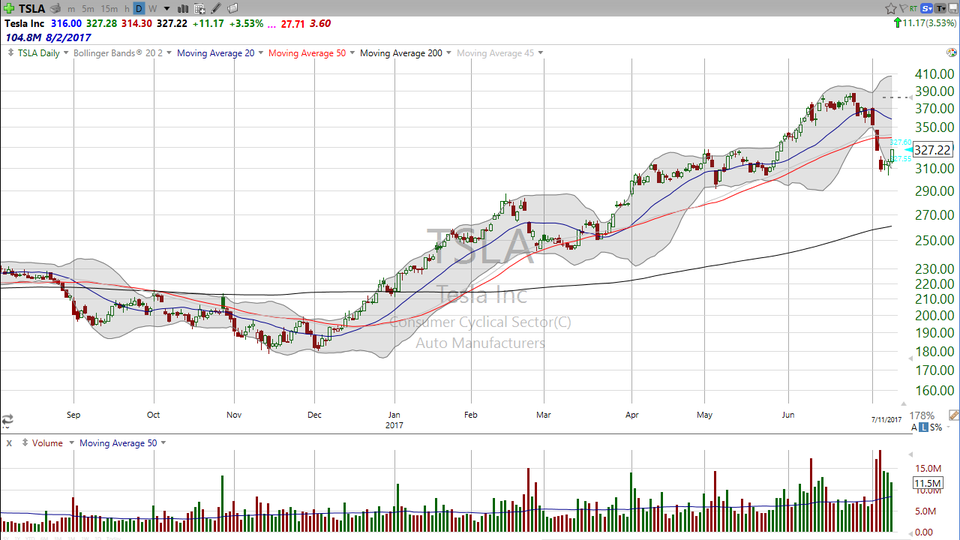Select the hourly 'h' timeframe

click(x=127, y=9)
